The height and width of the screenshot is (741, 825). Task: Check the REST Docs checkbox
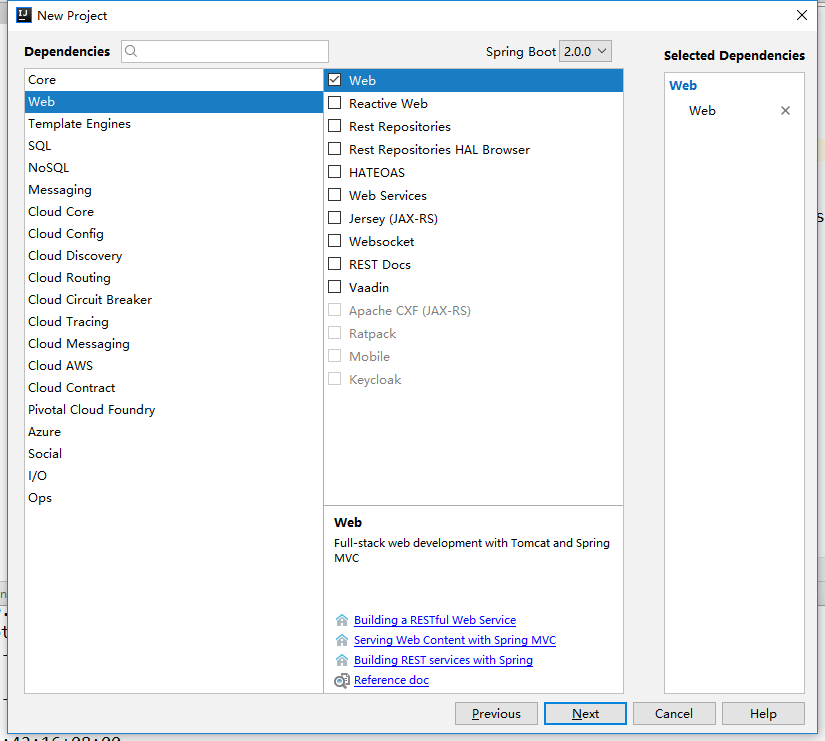pos(335,264)
